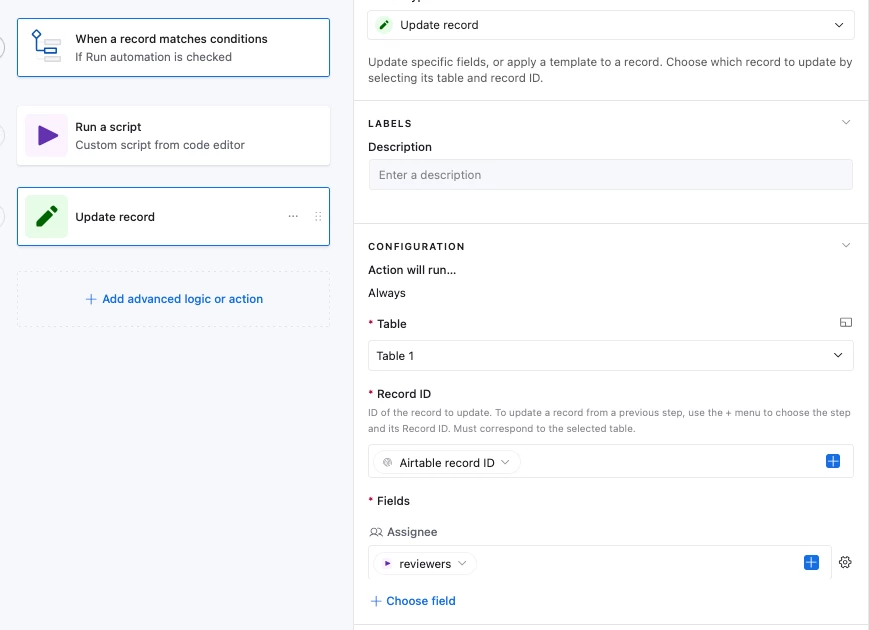
Task: Select the 'When a record matches conditions' trigger
Action: click(x=173, y=47)
